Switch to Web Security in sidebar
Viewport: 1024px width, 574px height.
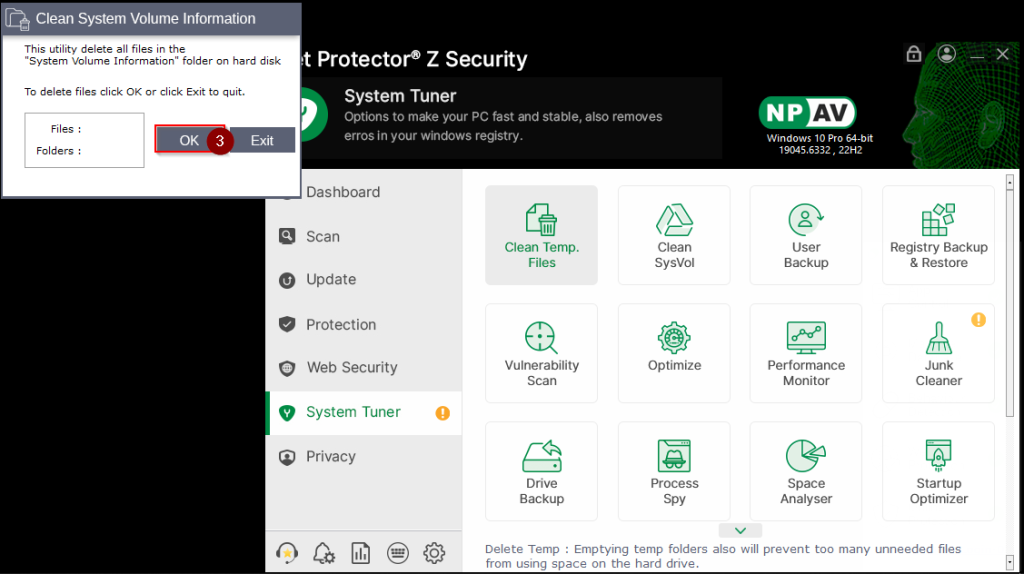pyautogui.click(x=351, y=367)
